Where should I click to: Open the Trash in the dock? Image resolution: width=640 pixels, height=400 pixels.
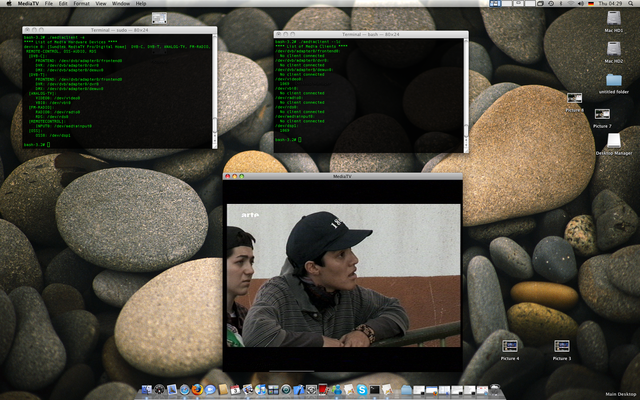[x=495, y=390]
